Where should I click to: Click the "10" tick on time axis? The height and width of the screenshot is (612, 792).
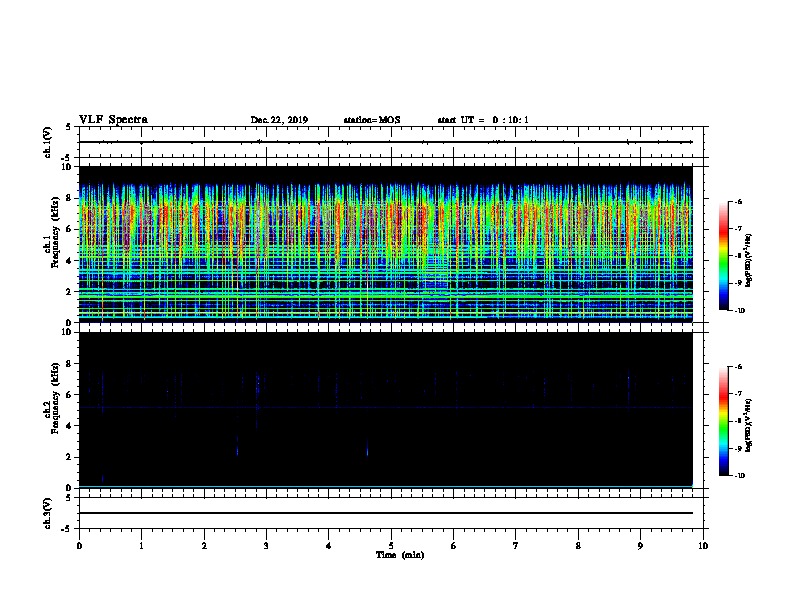coord(703,546)
